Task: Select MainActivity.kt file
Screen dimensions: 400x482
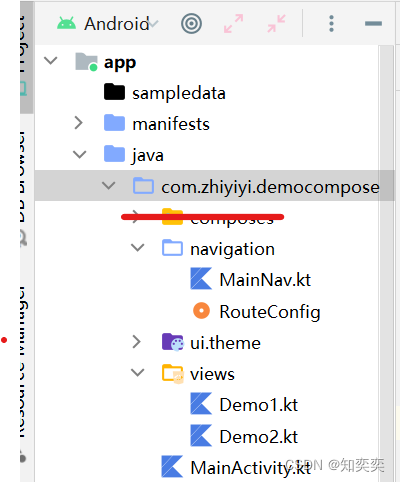Action: point(237,467)
